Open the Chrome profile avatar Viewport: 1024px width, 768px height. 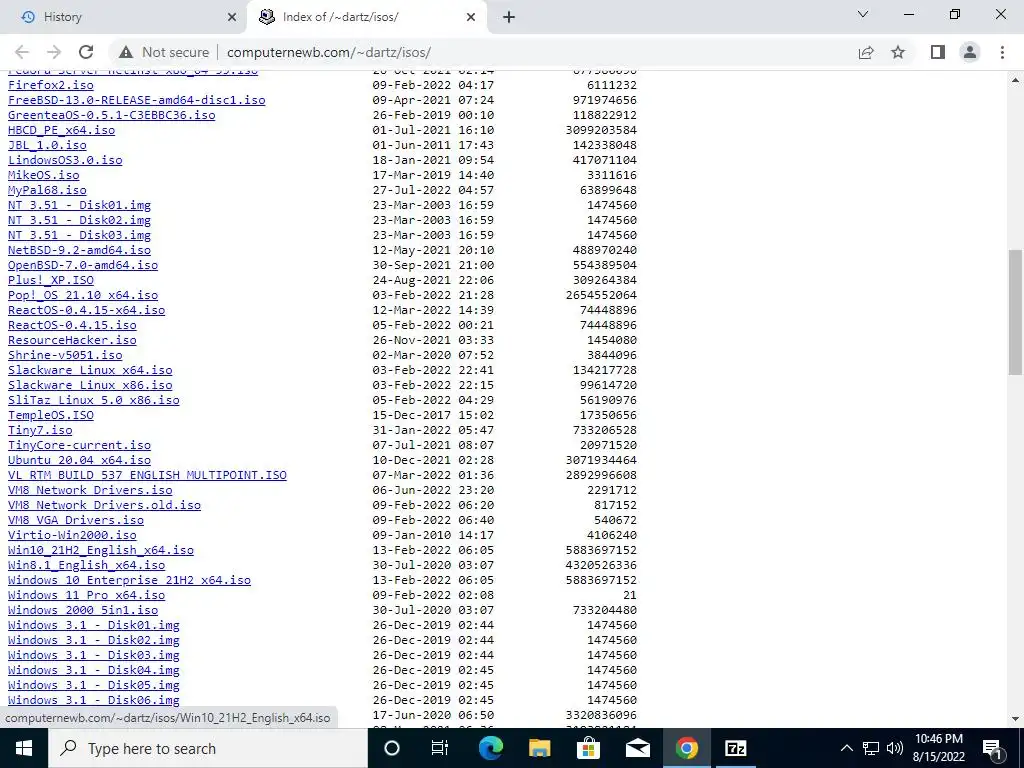pos(970,52)
